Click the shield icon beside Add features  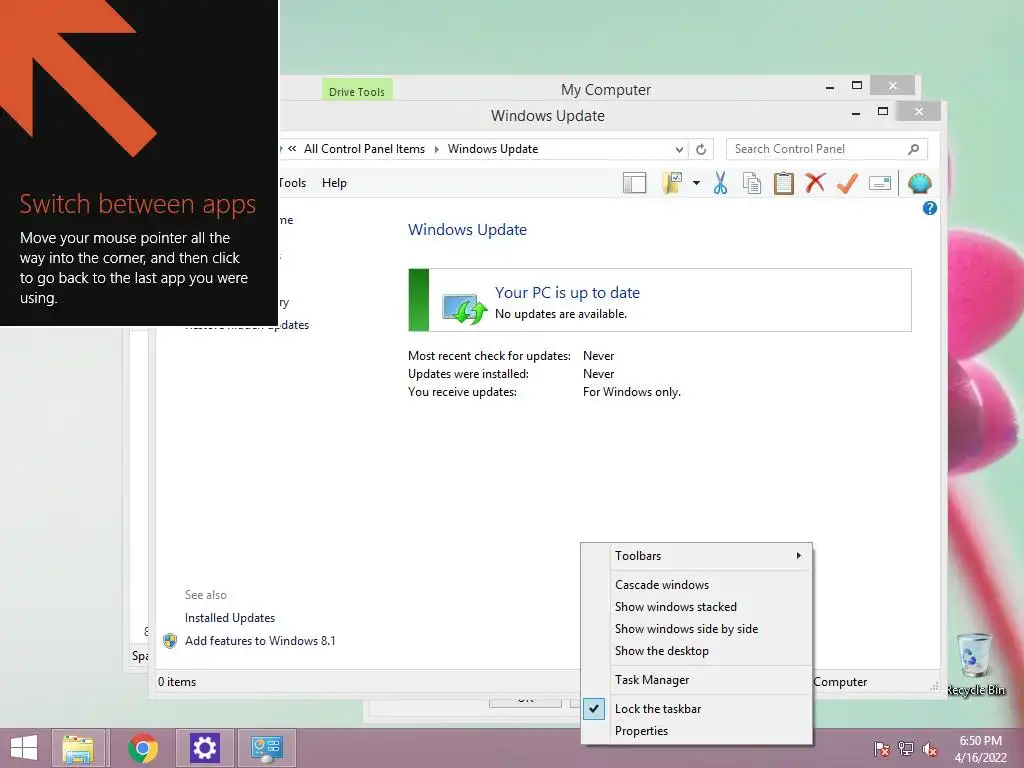click(x=170, y=641)
